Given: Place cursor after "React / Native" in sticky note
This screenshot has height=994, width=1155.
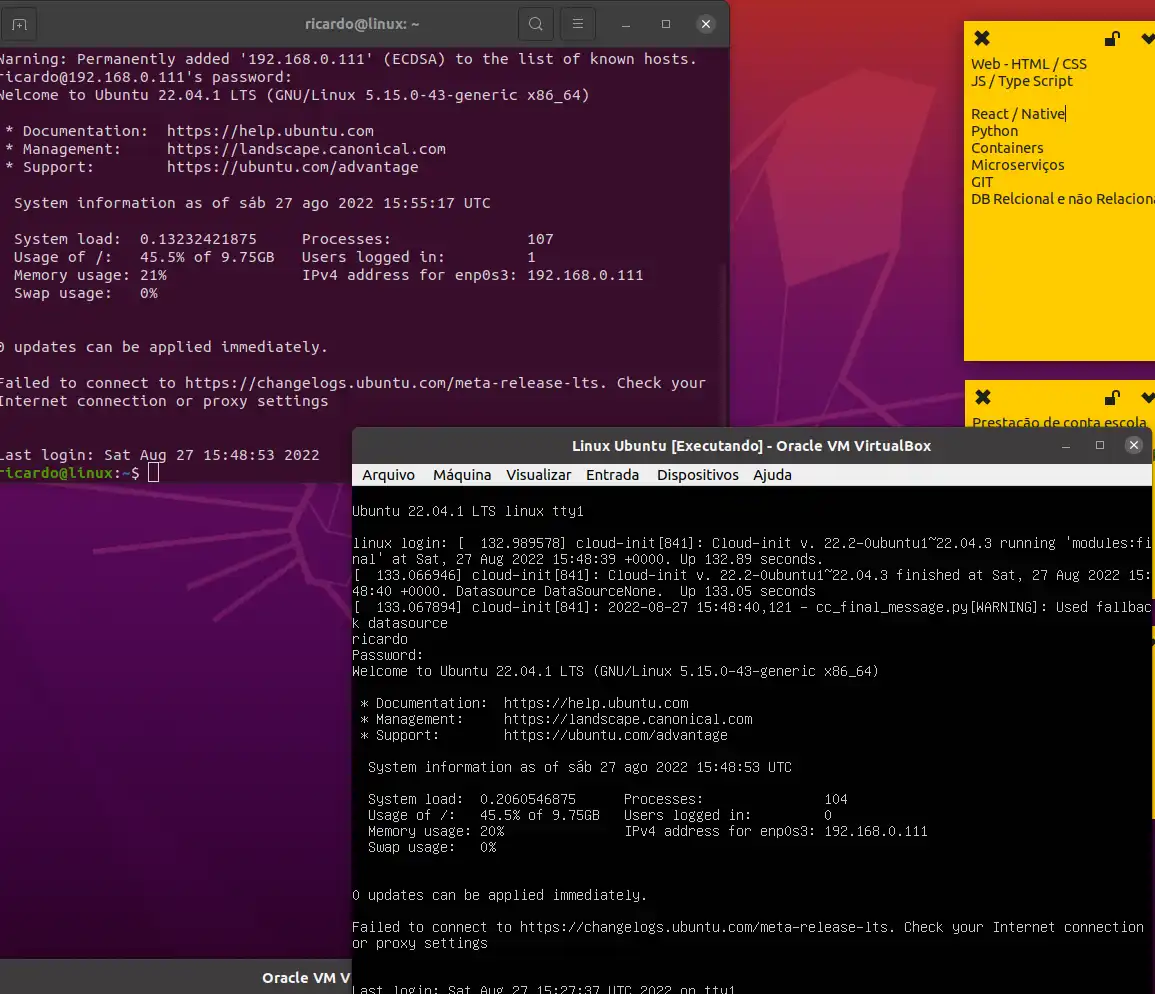Looking at the screenshot, I should click(1064, 113).
